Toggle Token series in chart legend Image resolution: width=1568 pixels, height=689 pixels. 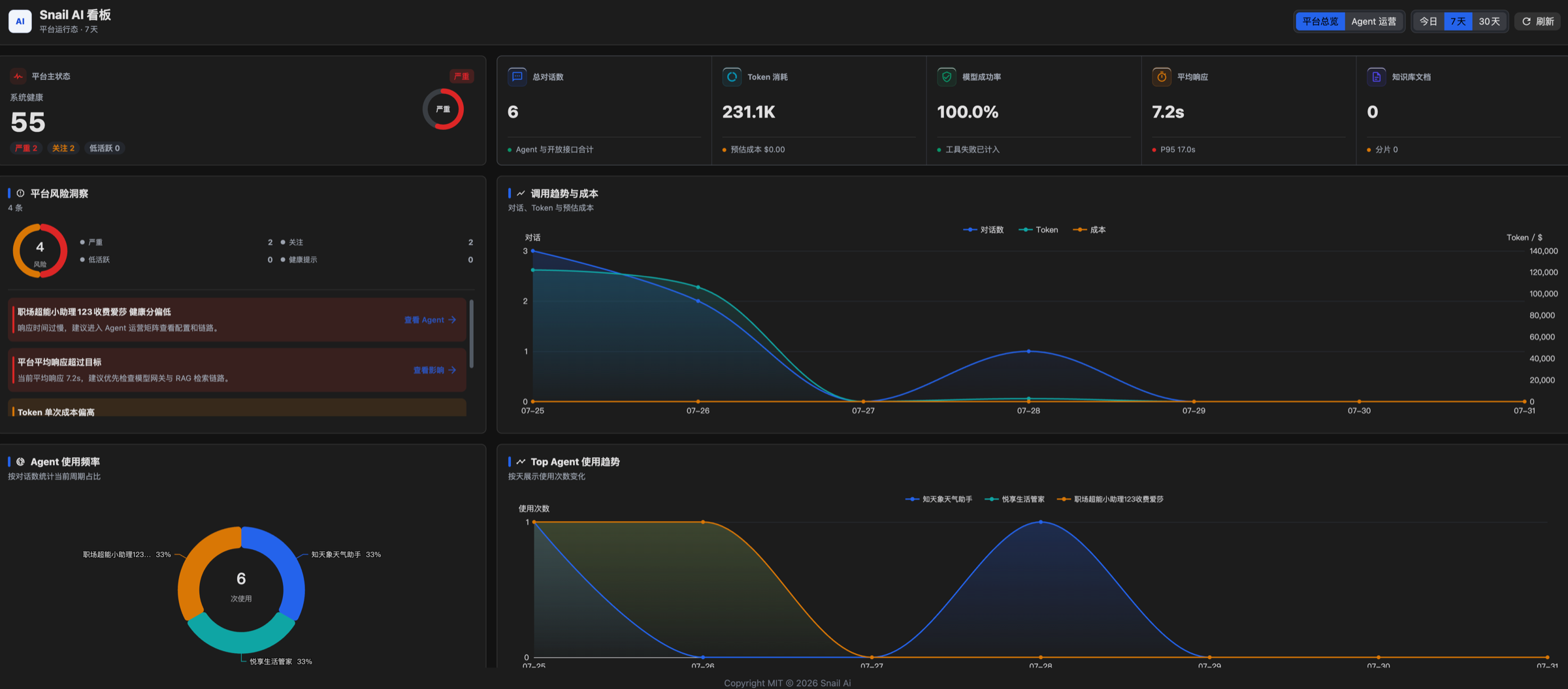click(1038, 230)
